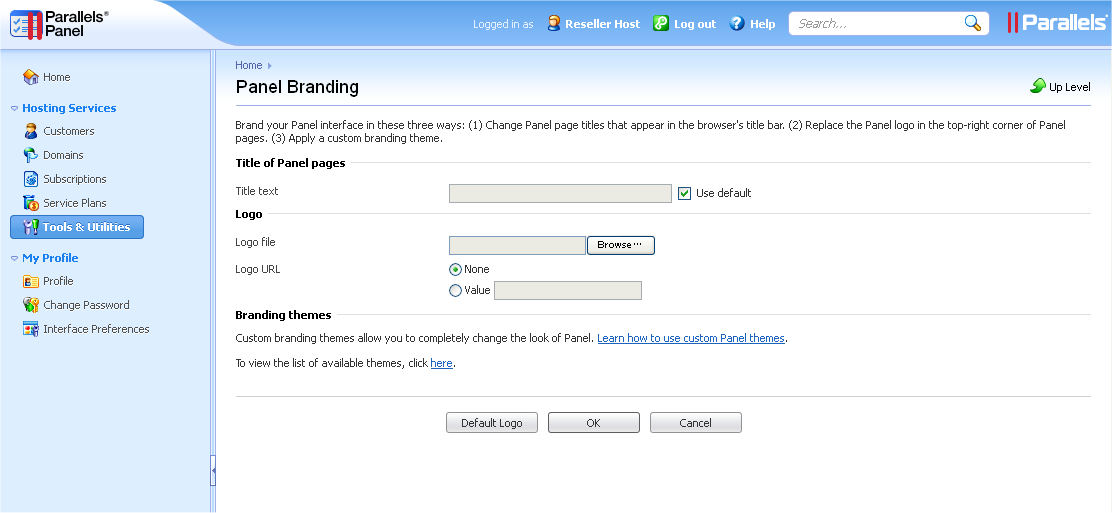Open Subscriptions in the sidebar

click(x=74, y=179)
